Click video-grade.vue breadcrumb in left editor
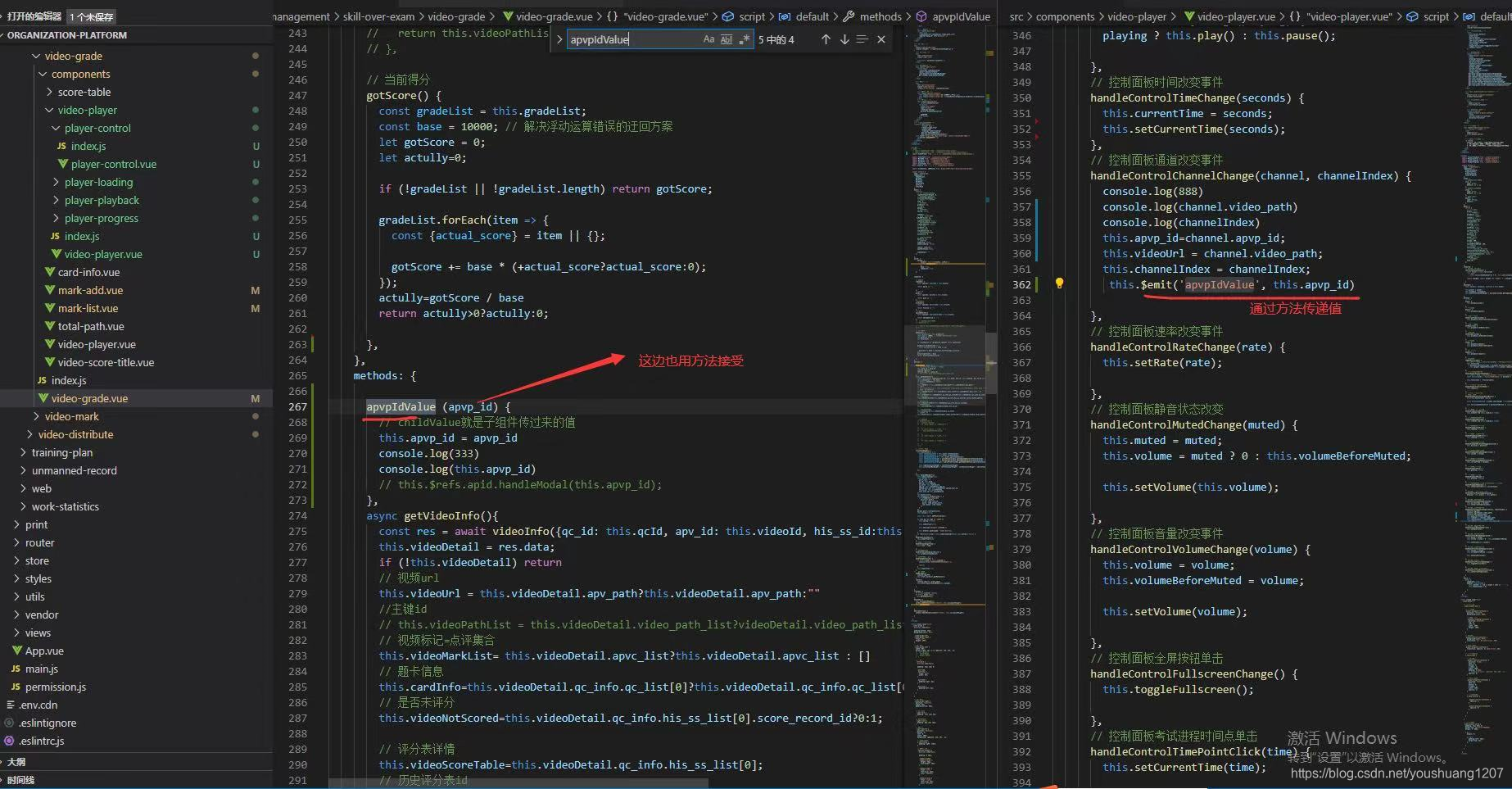Screen dimensions: 1512x789 click(x=554, y=16)
